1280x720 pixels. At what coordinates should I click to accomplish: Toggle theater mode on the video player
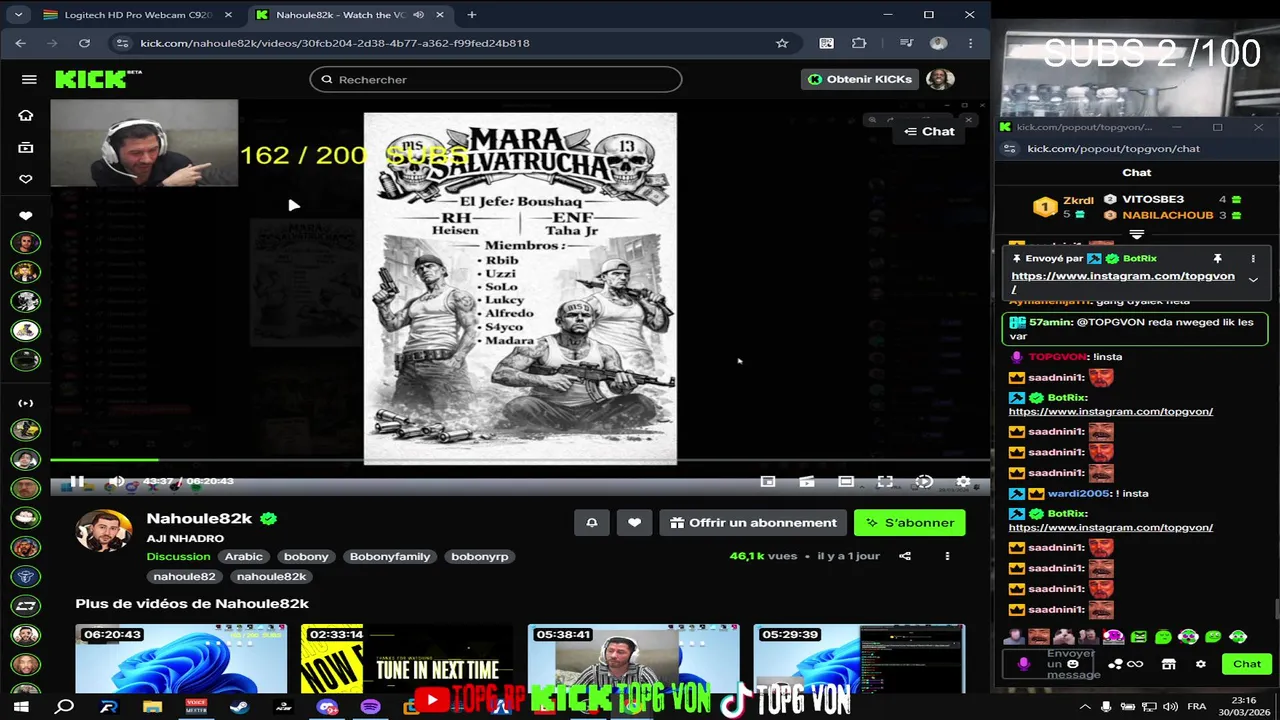pyautogui.click(x=846, y=481)
